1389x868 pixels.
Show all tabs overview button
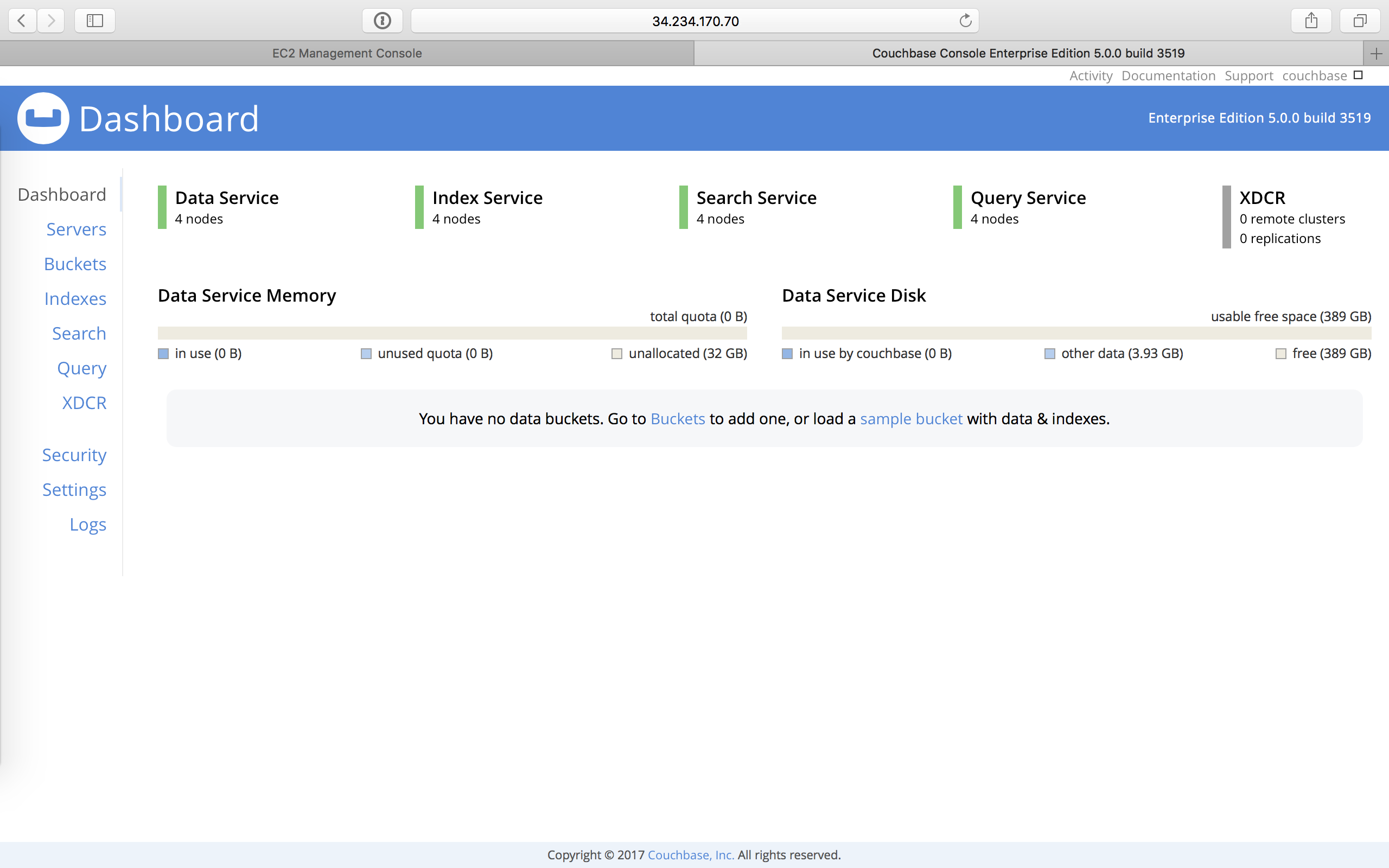[x=1360, y=21]
